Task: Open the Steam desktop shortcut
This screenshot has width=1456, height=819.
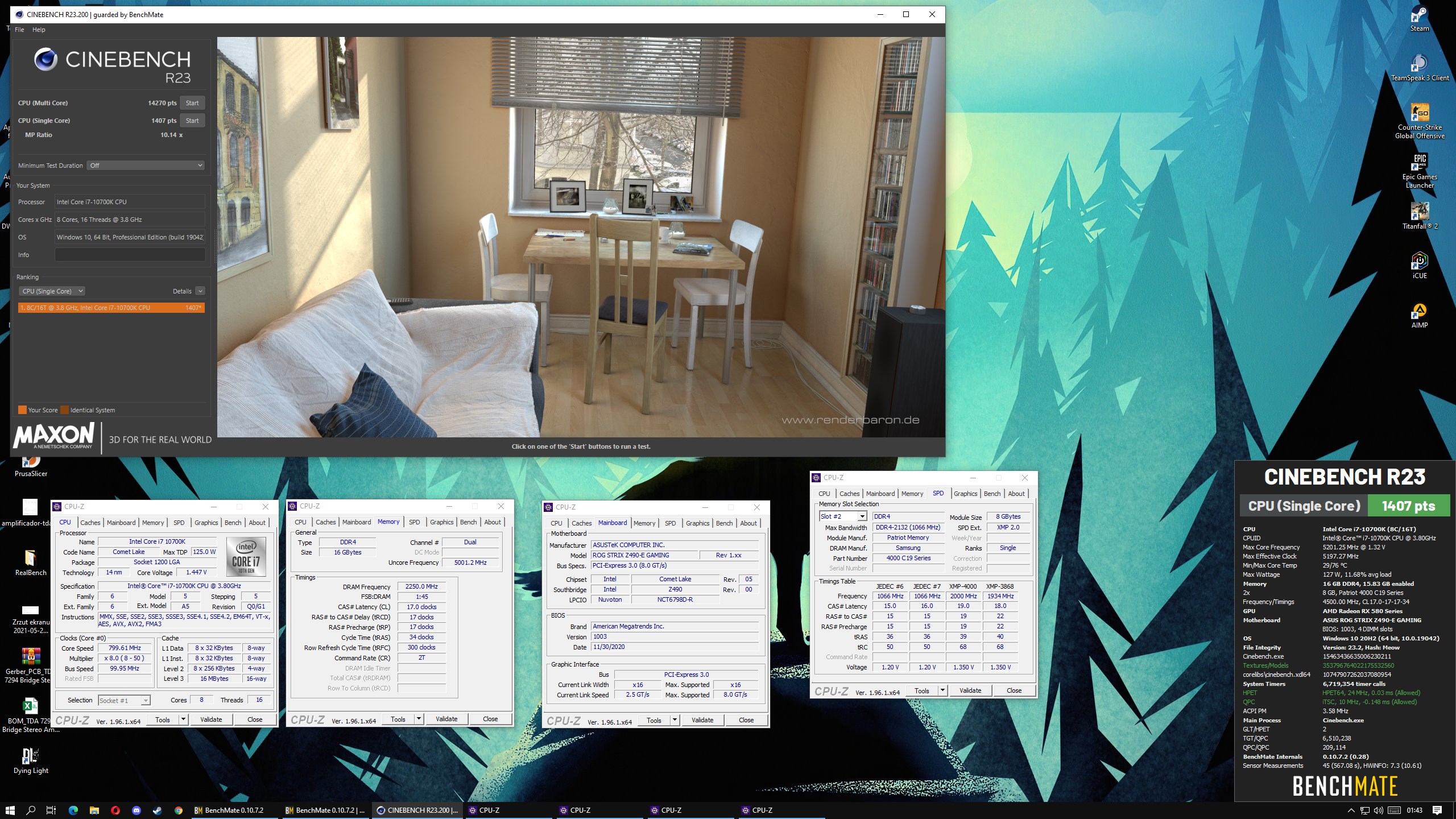Action: coord(1419,19)
